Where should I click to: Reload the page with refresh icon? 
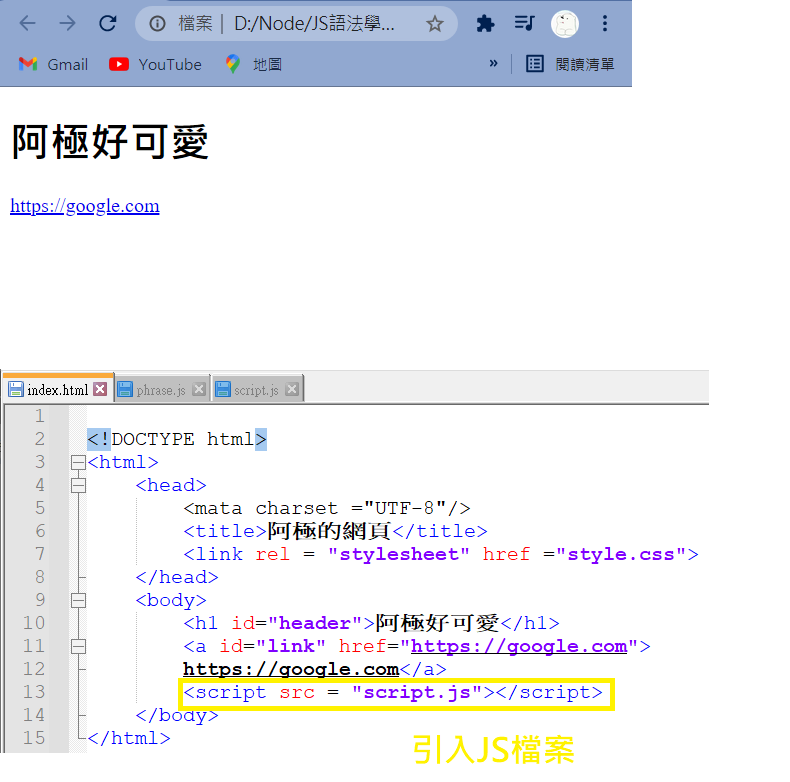pyautogui.click(x=107, y=23)
